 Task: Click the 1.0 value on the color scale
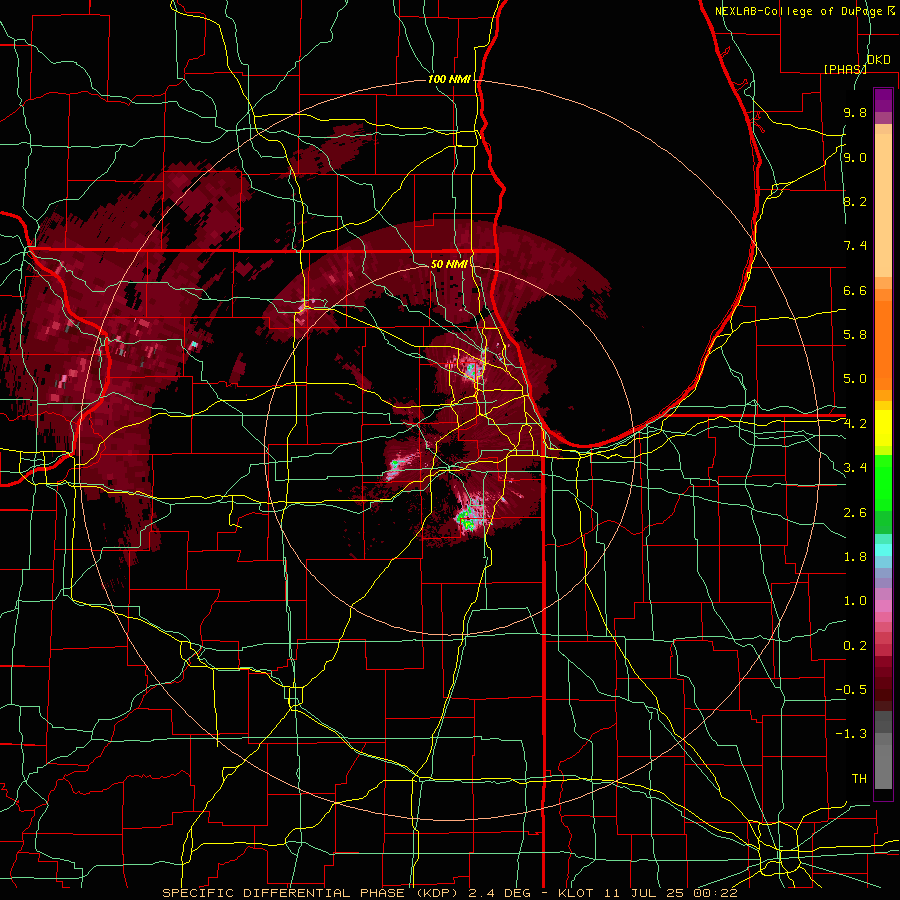coord(855,601)
